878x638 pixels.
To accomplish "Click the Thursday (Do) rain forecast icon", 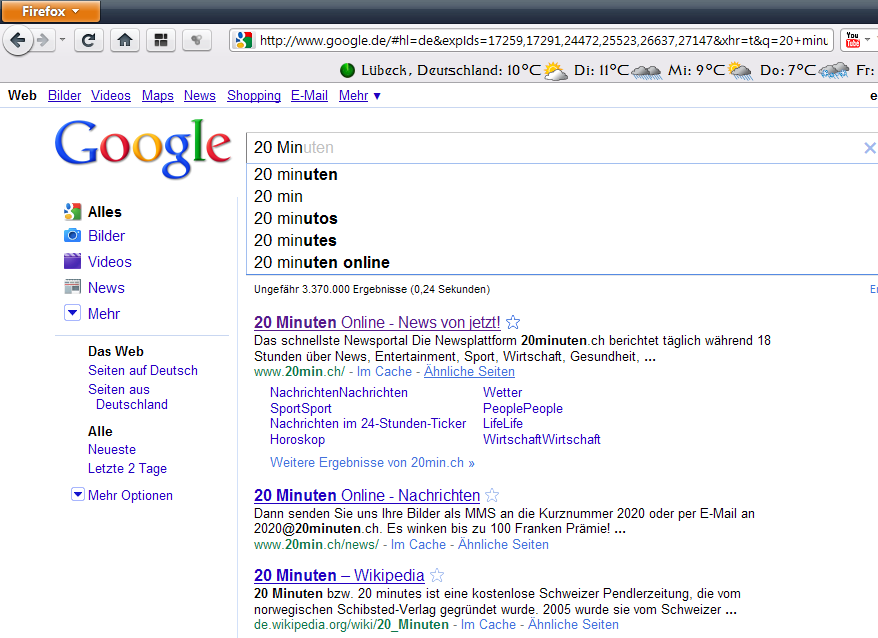I will [833, 71].
